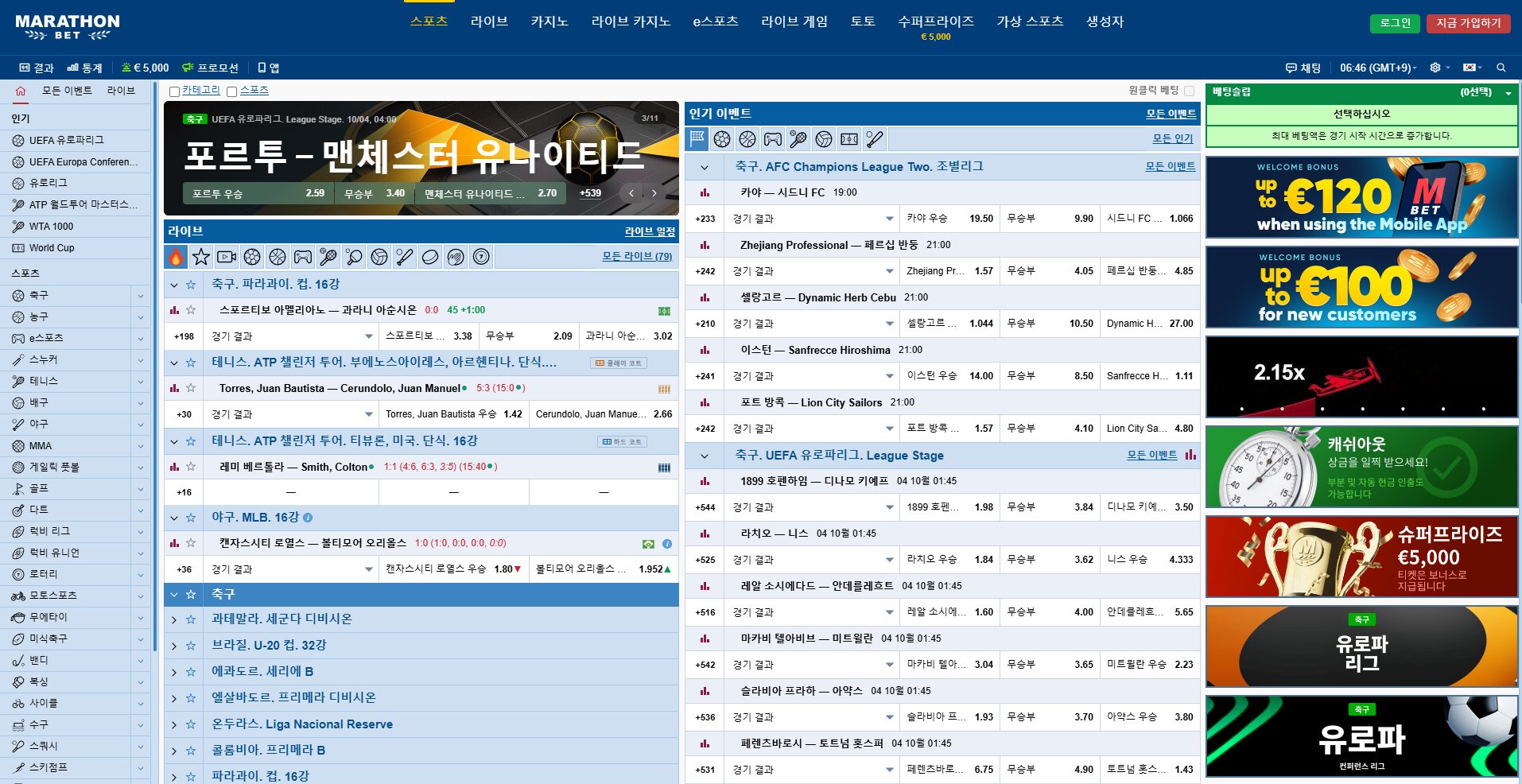Screen dimensions: 1522x784
Task: Expand the 테니스 sport in left sidebar
Action: click(141, 382)
